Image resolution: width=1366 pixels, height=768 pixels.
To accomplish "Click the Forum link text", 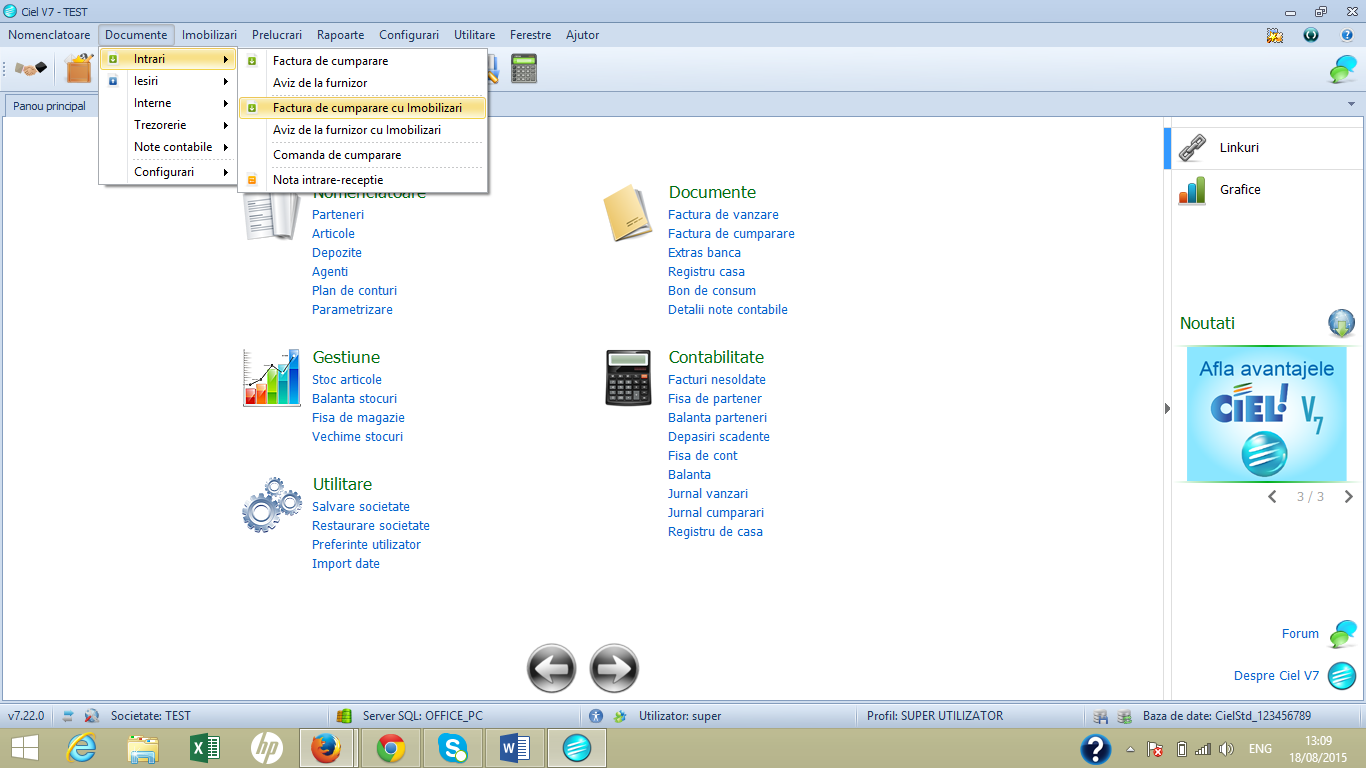I will 1300,634.
